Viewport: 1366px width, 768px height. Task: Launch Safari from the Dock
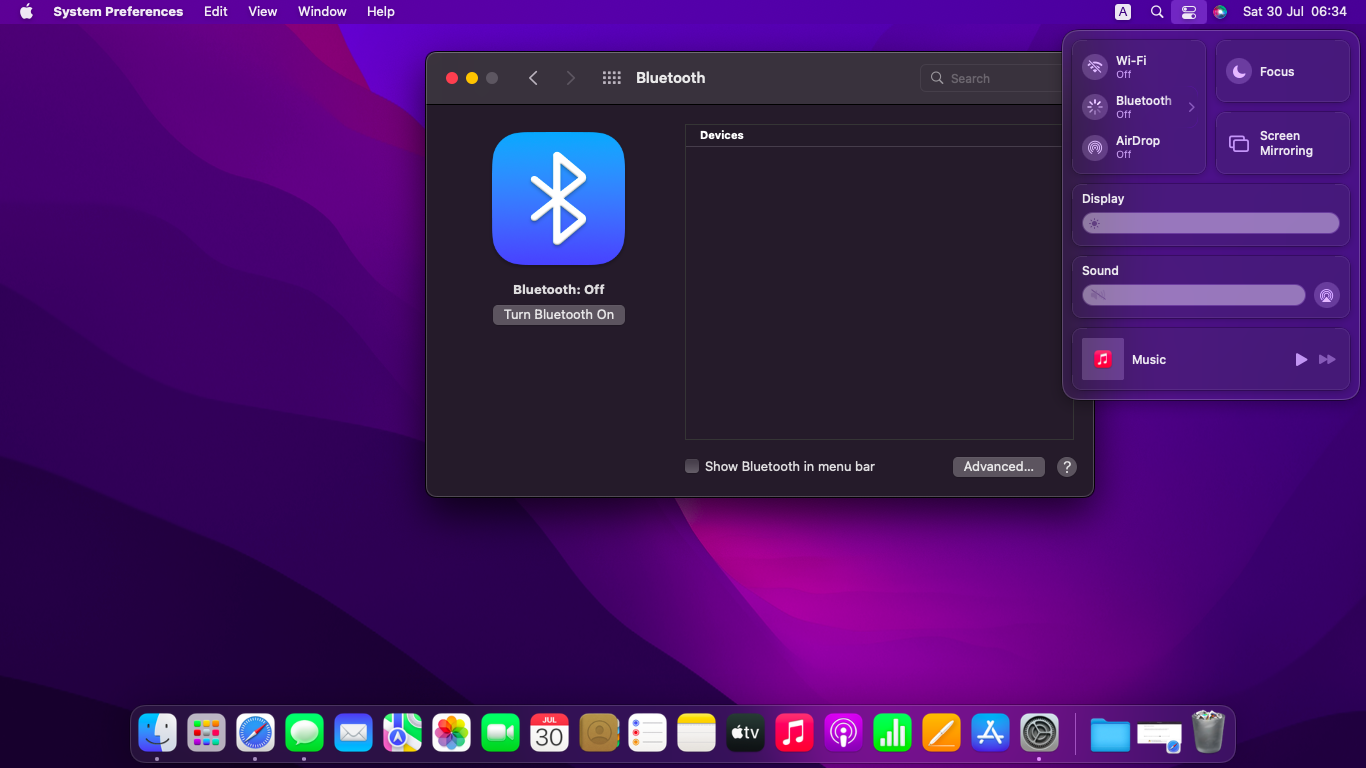pyautogui.click(x=255, y=734)
